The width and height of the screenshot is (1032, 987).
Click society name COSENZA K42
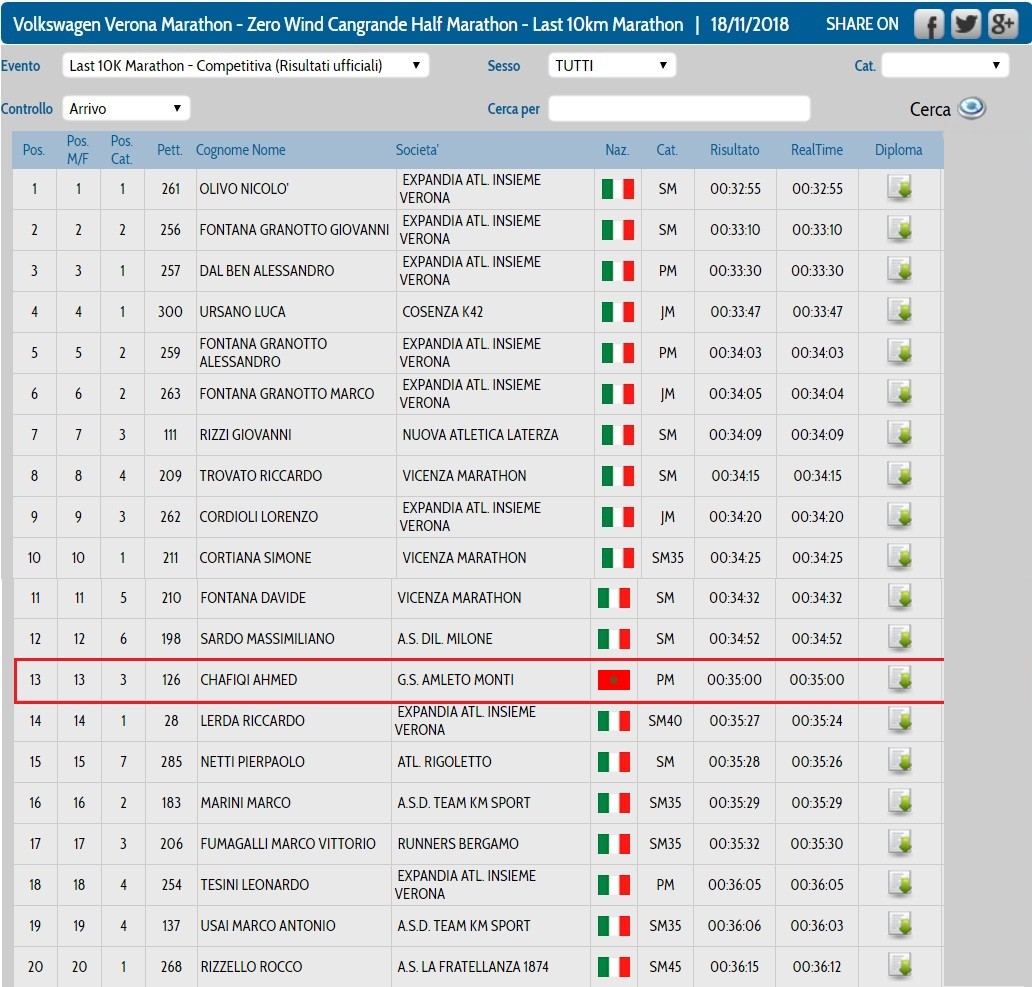tap(443, 312)
